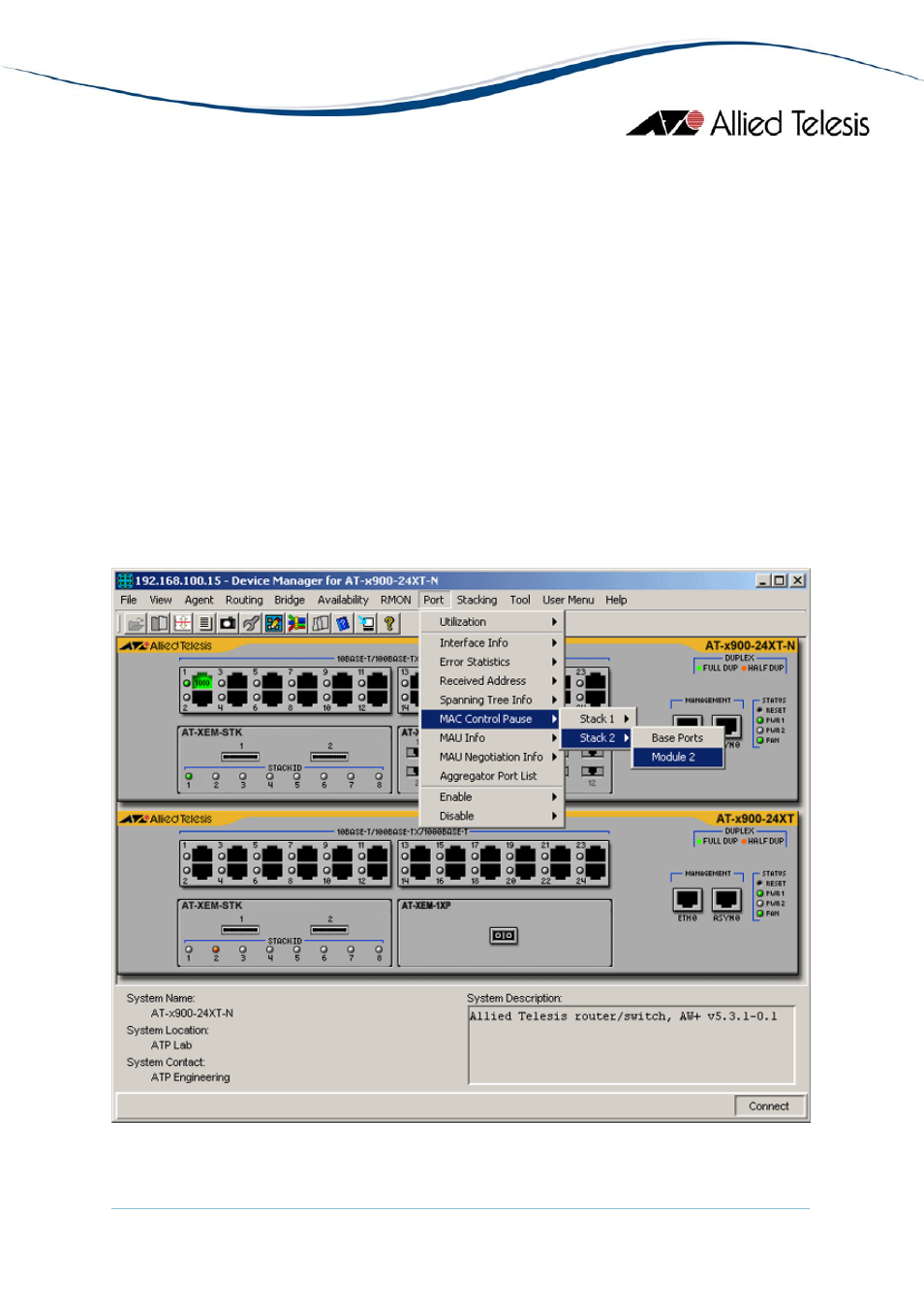924x1308 pixels.
Task: Select port 23 on AT-x900-24XT-N chassis
Action: [596, 681]
